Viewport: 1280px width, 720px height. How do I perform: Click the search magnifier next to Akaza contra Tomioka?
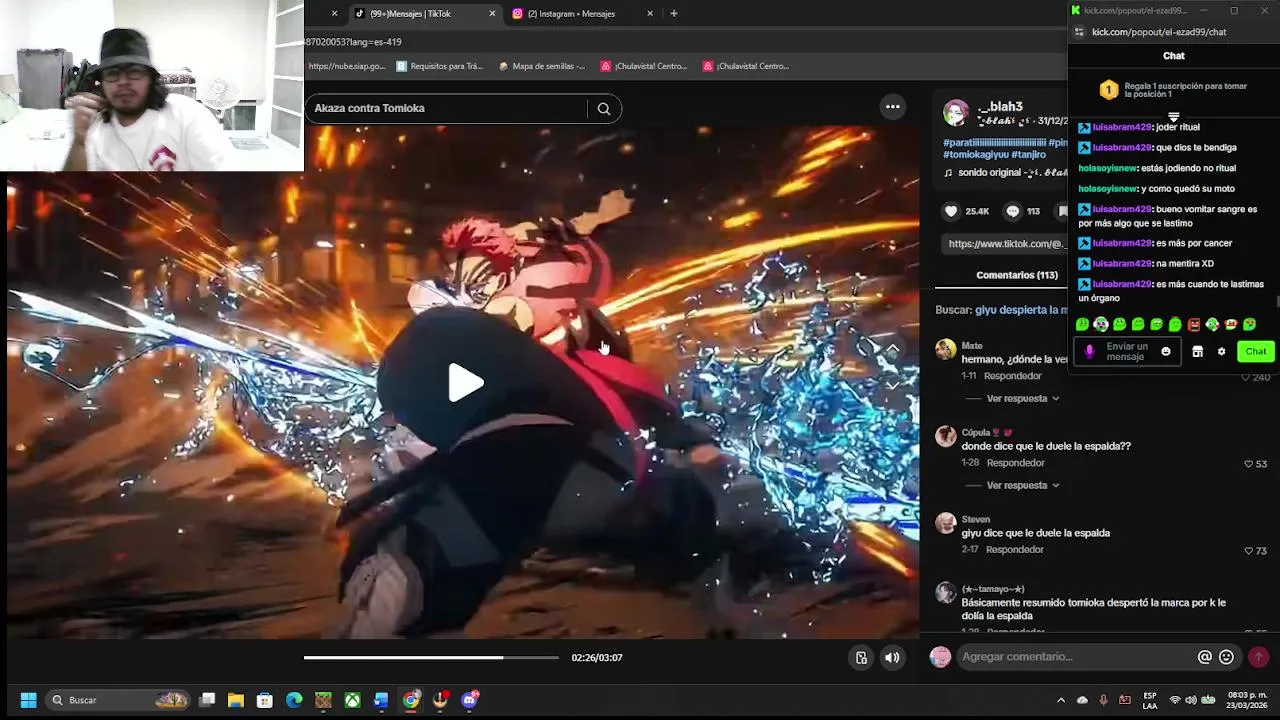pyautogui.click(x=604, y=109)
